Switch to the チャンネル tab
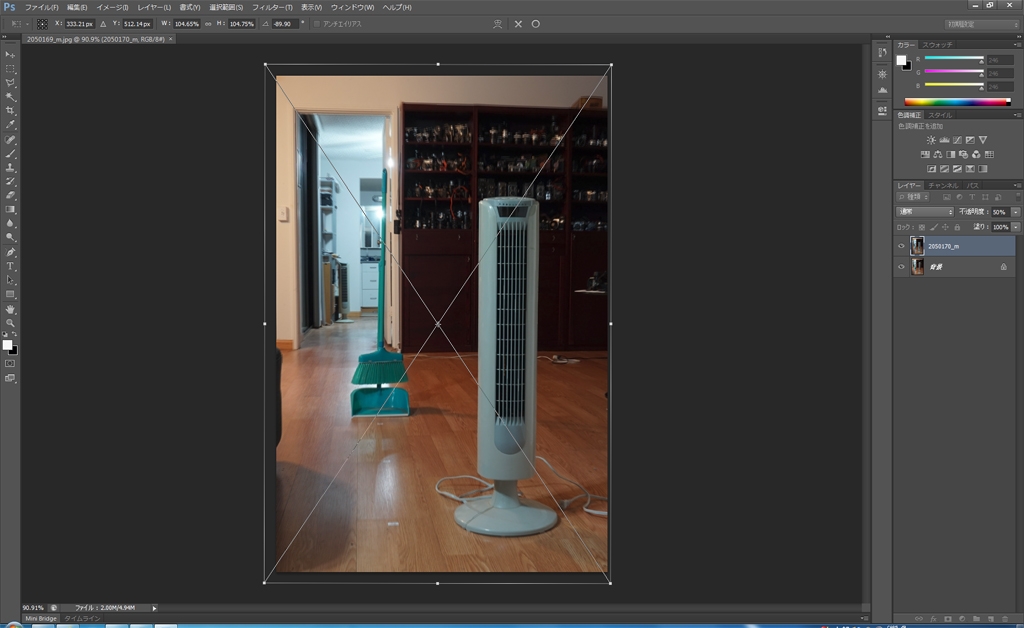This screenshot has width=1024, height=628. (x=943, y=186)
